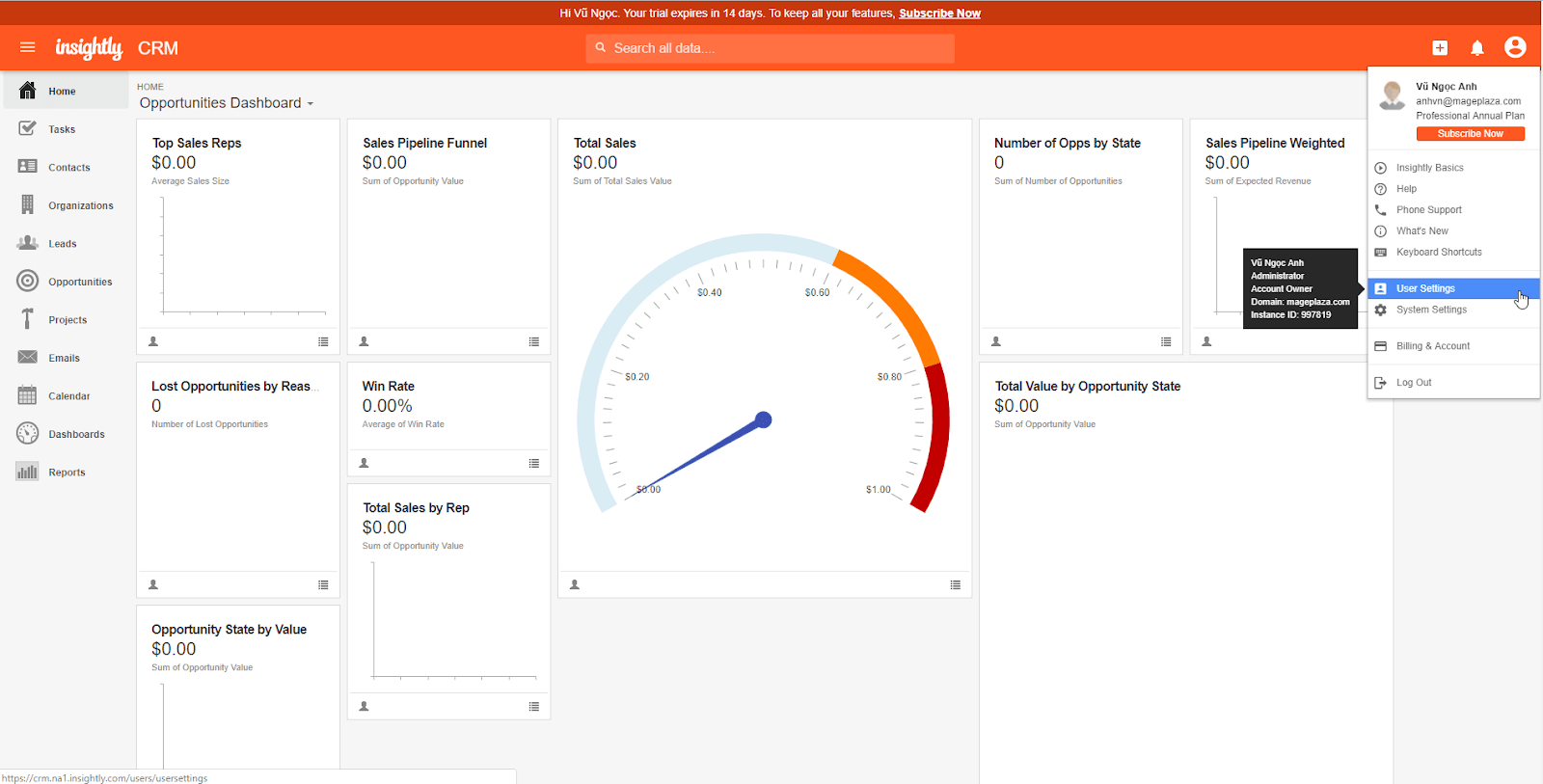Click the What's New info icon

click(1380, 231)
